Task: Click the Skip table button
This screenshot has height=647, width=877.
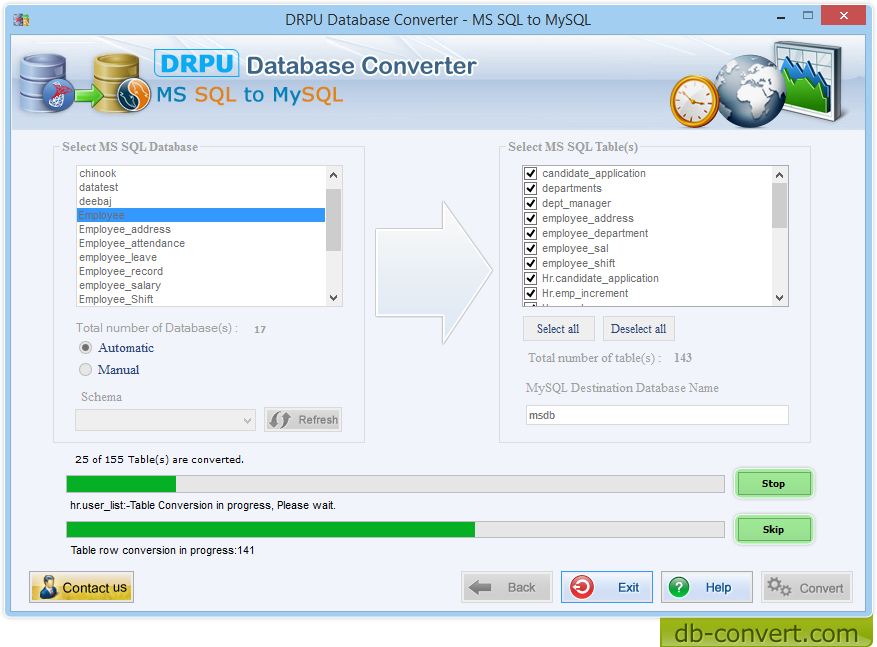Action: 774,530
